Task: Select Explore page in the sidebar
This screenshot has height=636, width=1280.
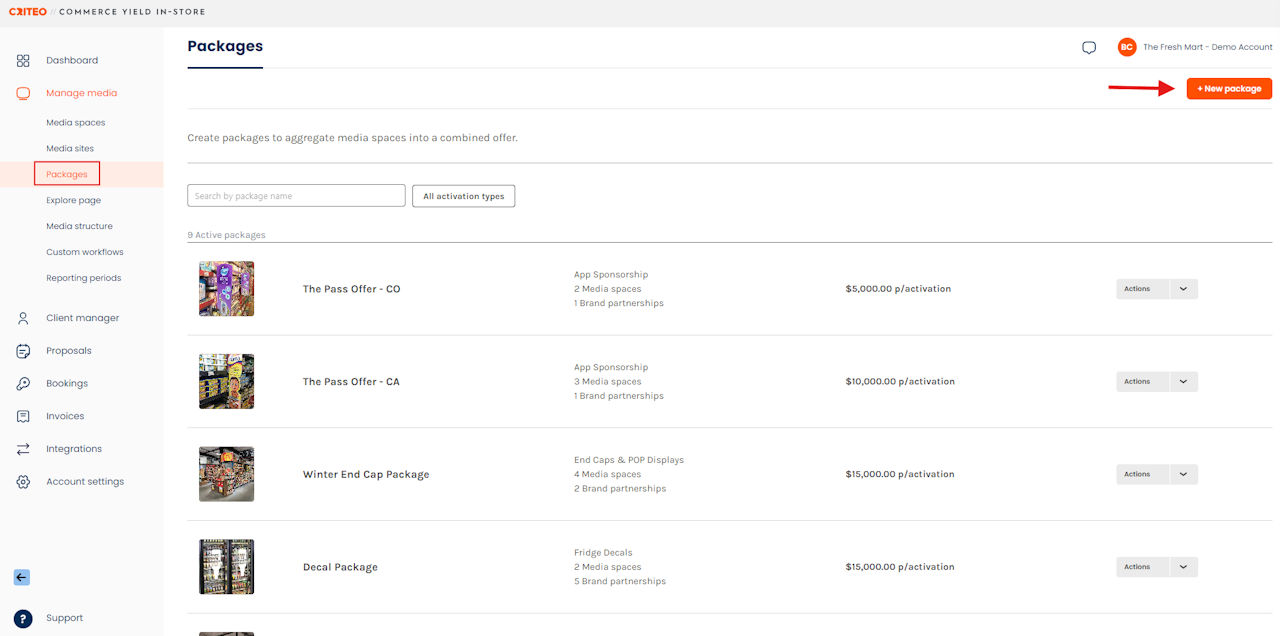Action: point(73,200)
